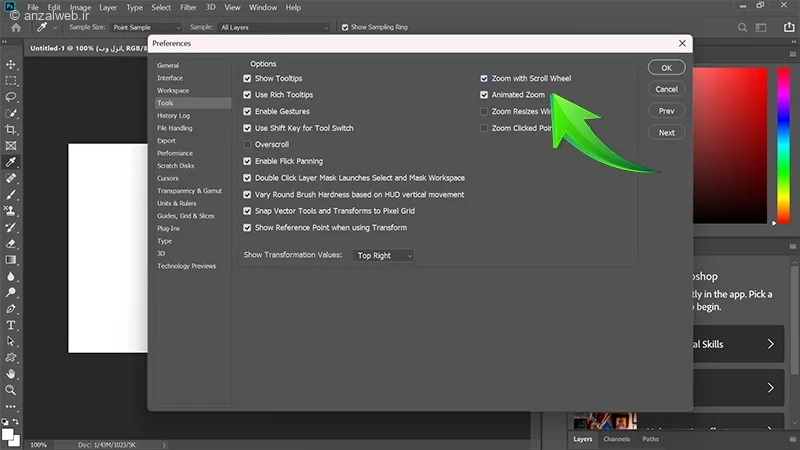Viewport: 800px width, 450px height.
Task: Uncheck Show Tooltips option
Action: pos(247,78)
